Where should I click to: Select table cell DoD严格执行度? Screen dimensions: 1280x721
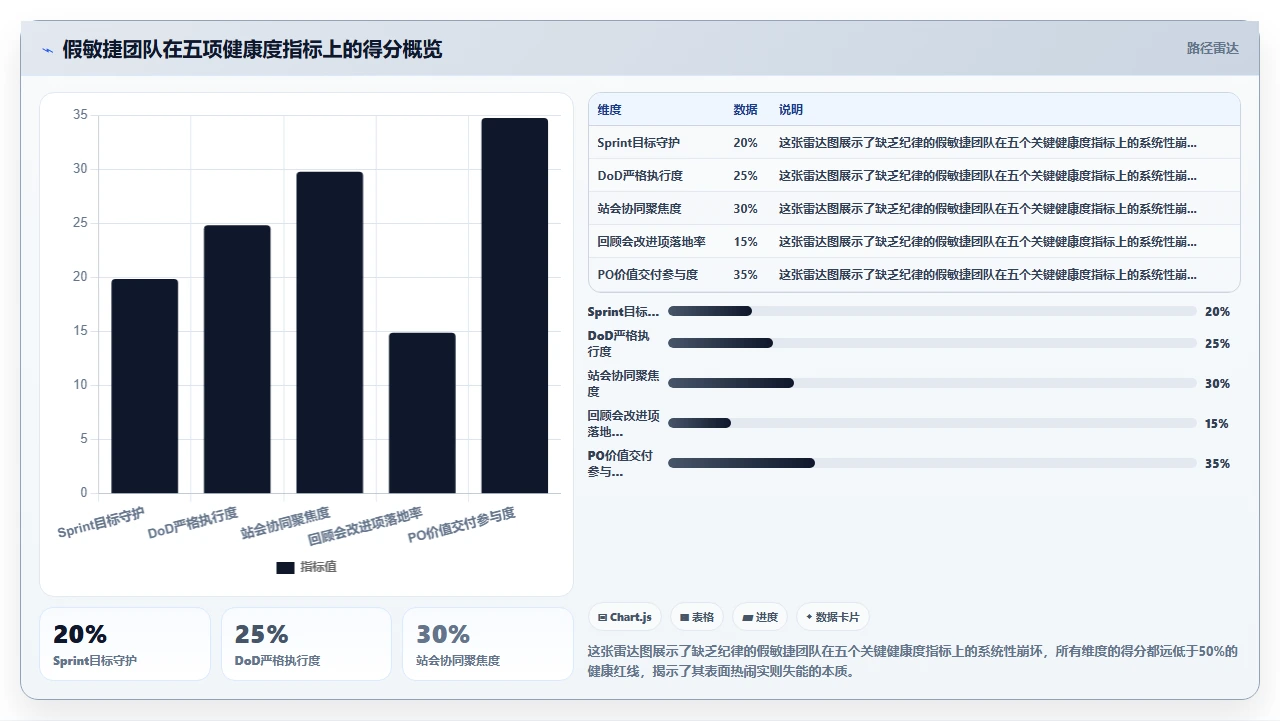[x=640, y=176]
